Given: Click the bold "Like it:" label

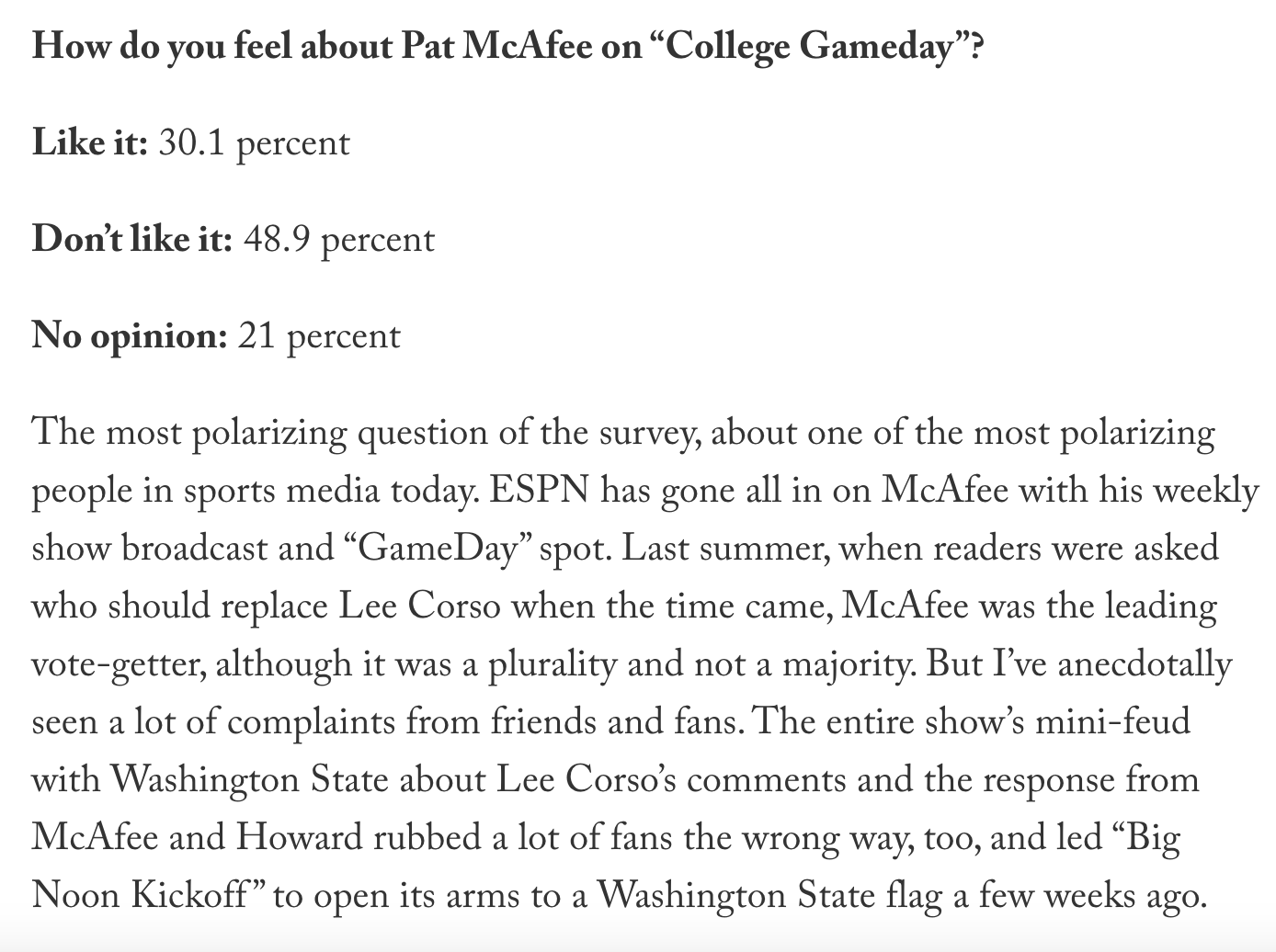Looking at the screenshot, I should click(x=89, y=143).
